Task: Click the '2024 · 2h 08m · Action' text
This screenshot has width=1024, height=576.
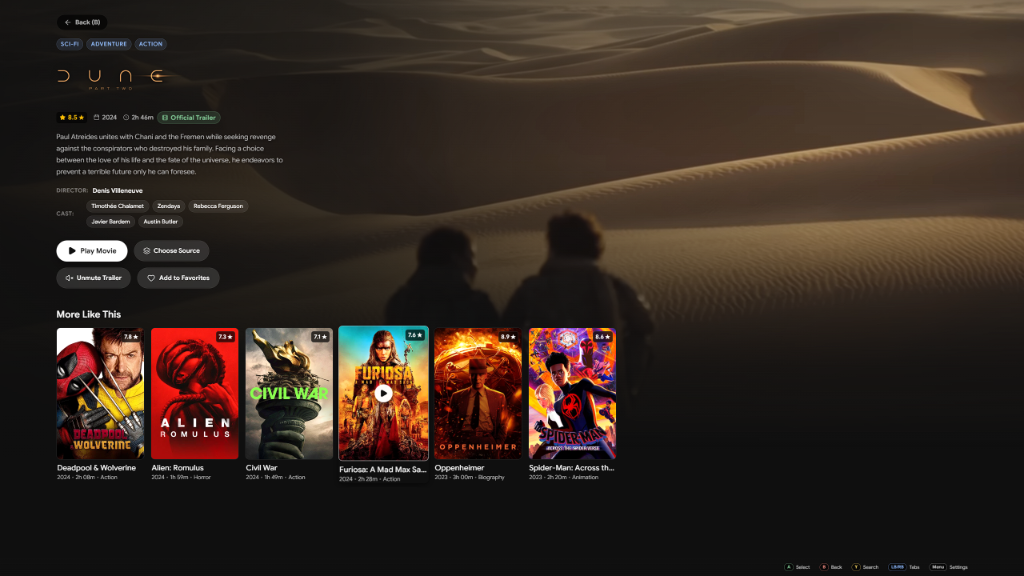Action: pyautogui.click(x=87, y=477)
